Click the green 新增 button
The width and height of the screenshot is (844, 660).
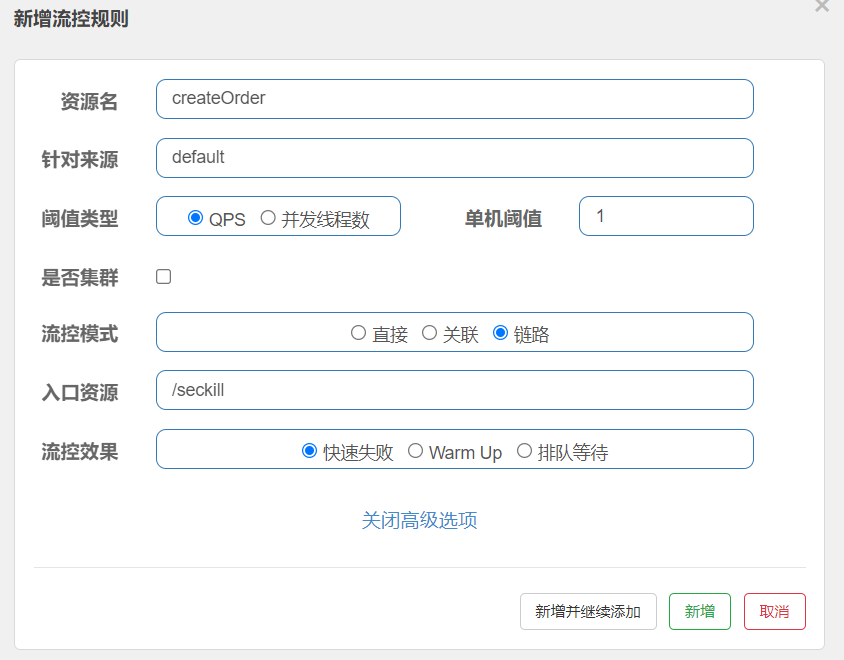click(699, 611)
